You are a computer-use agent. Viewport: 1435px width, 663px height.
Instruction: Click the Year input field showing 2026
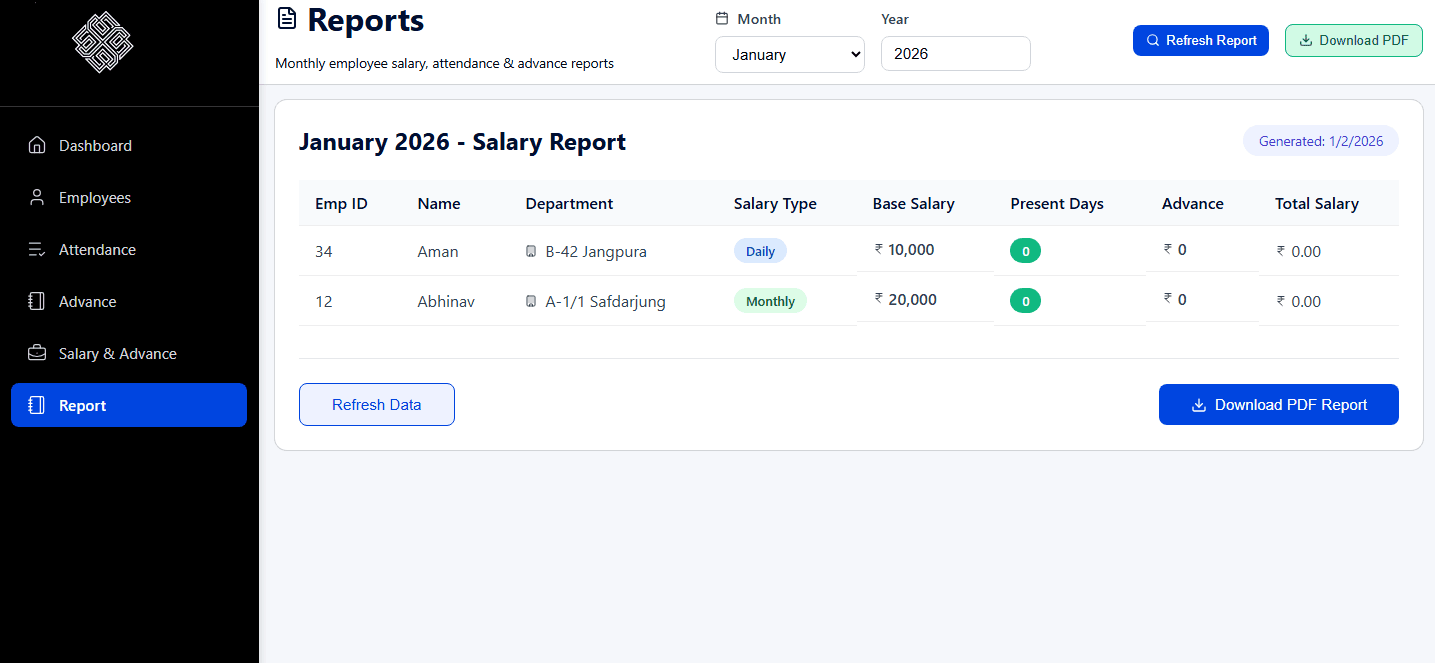(955, 53)
